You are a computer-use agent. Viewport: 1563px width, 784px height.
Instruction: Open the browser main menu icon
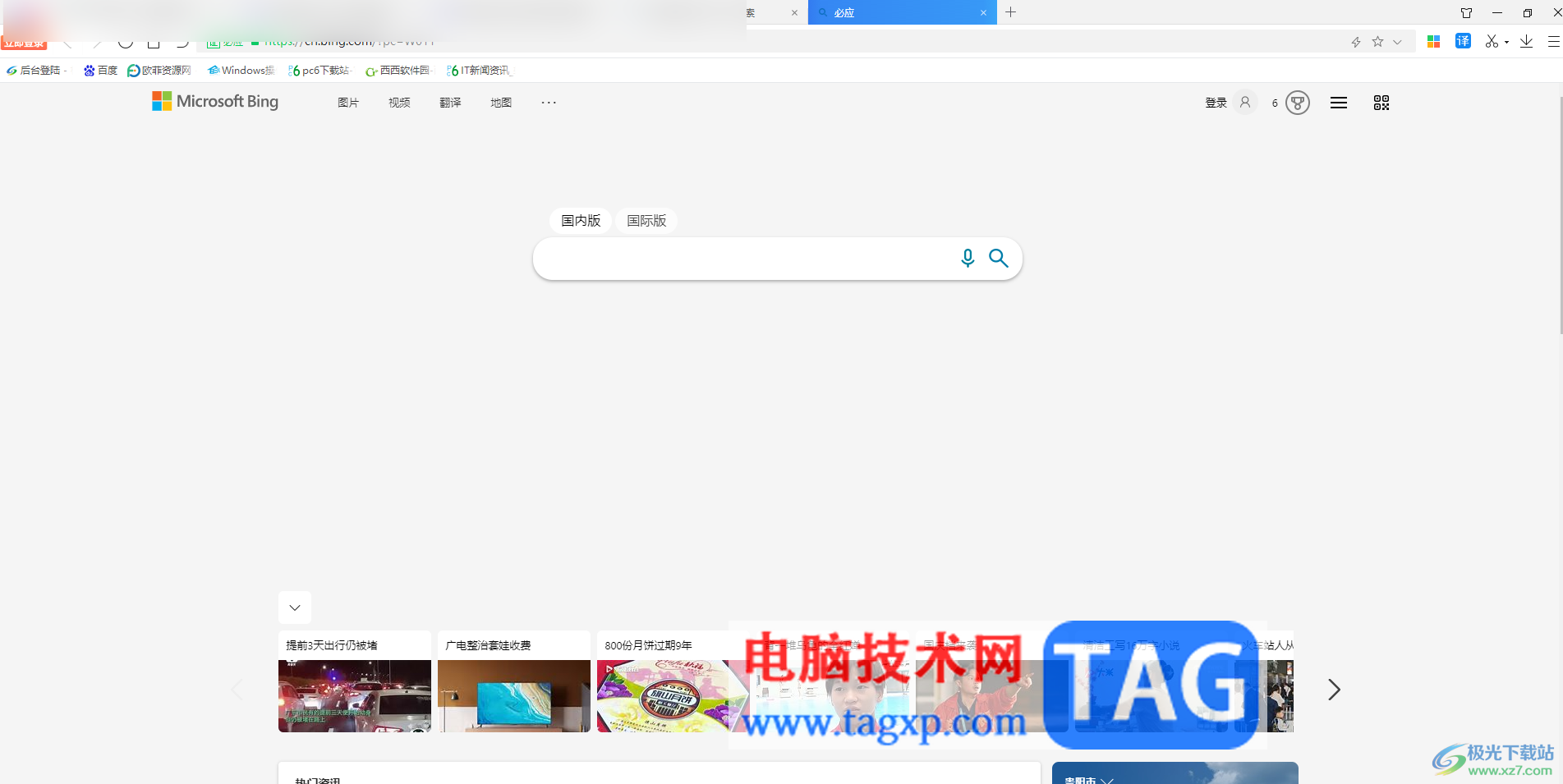tap(1554, 41)
